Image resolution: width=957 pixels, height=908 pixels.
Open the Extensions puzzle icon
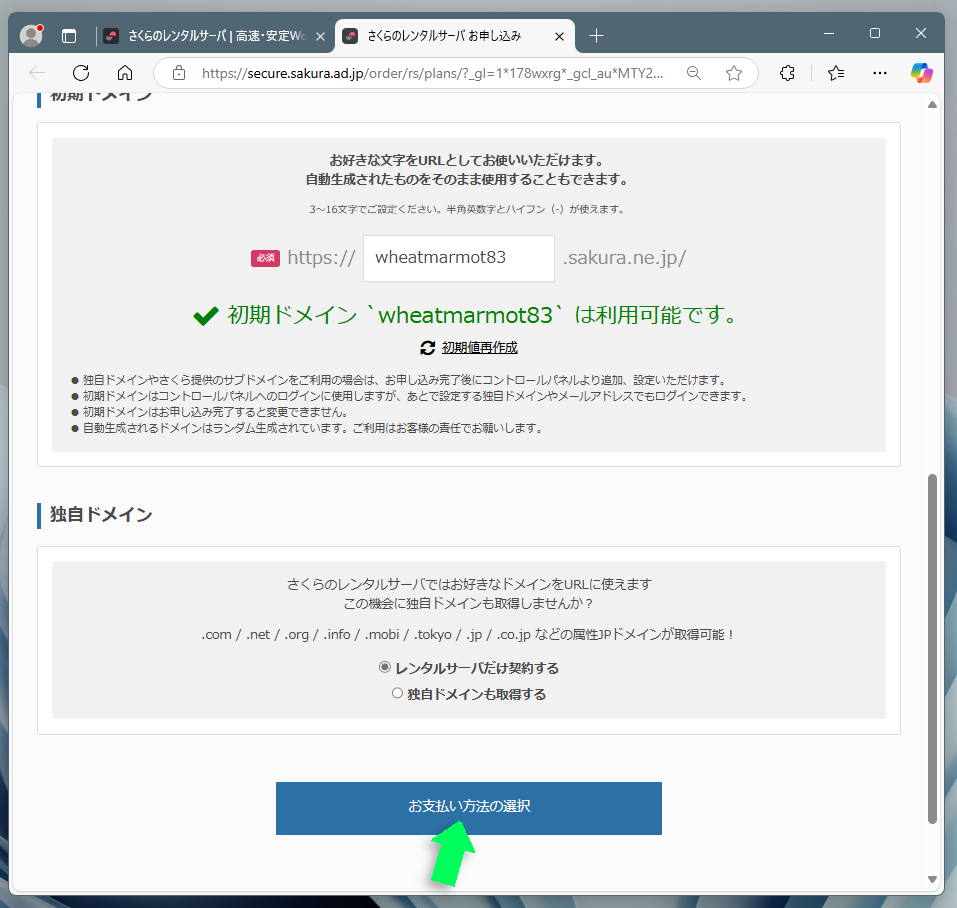(x=787, y=73)
